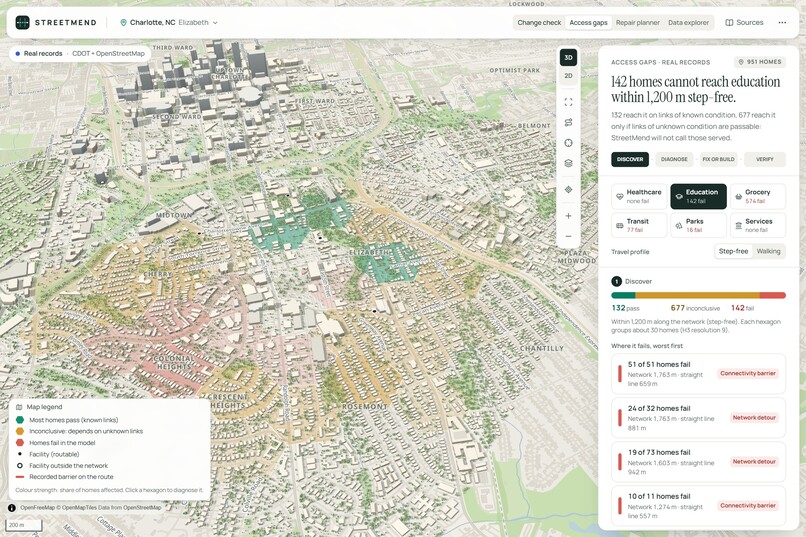Click the OpenFreeMap attribution link
This screenshot has height=537, width=806.
click(x=38, y=508)
